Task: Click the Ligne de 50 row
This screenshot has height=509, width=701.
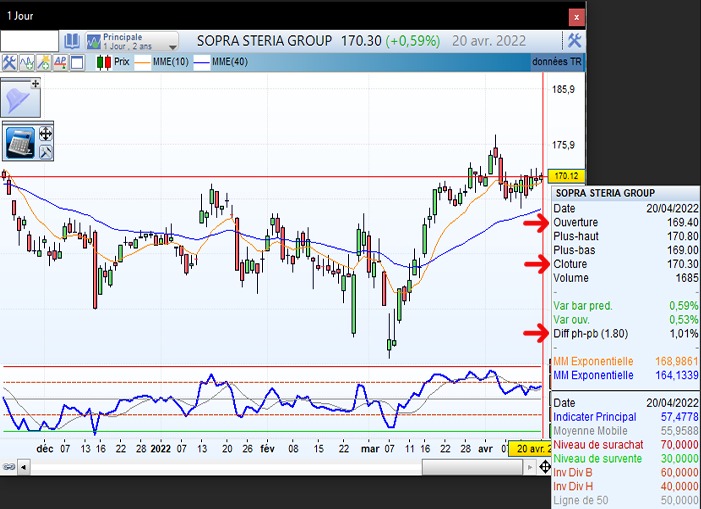Action: pos(625,500)
